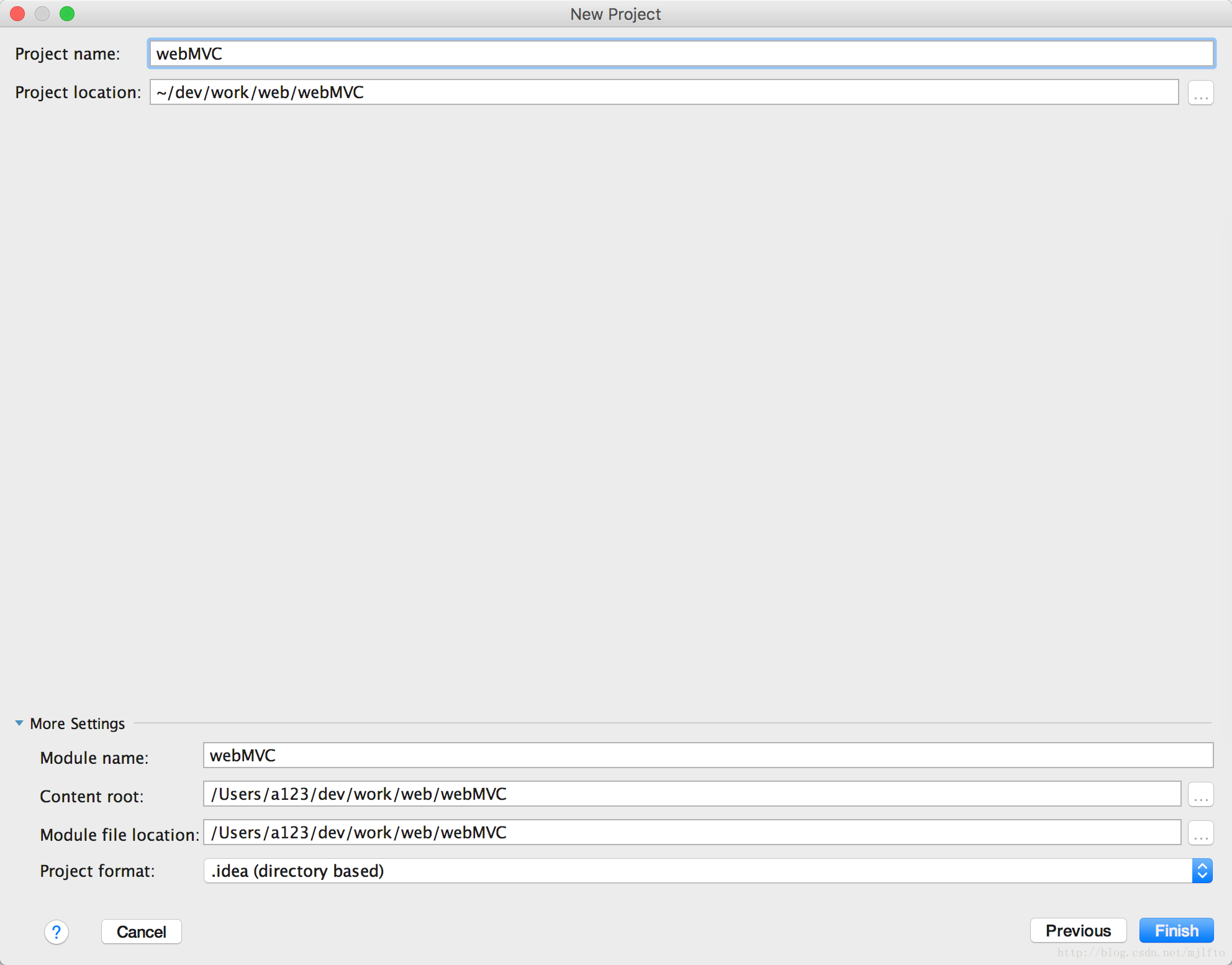
Task: Click the Module file location field
Action: [x=692, y=832]
